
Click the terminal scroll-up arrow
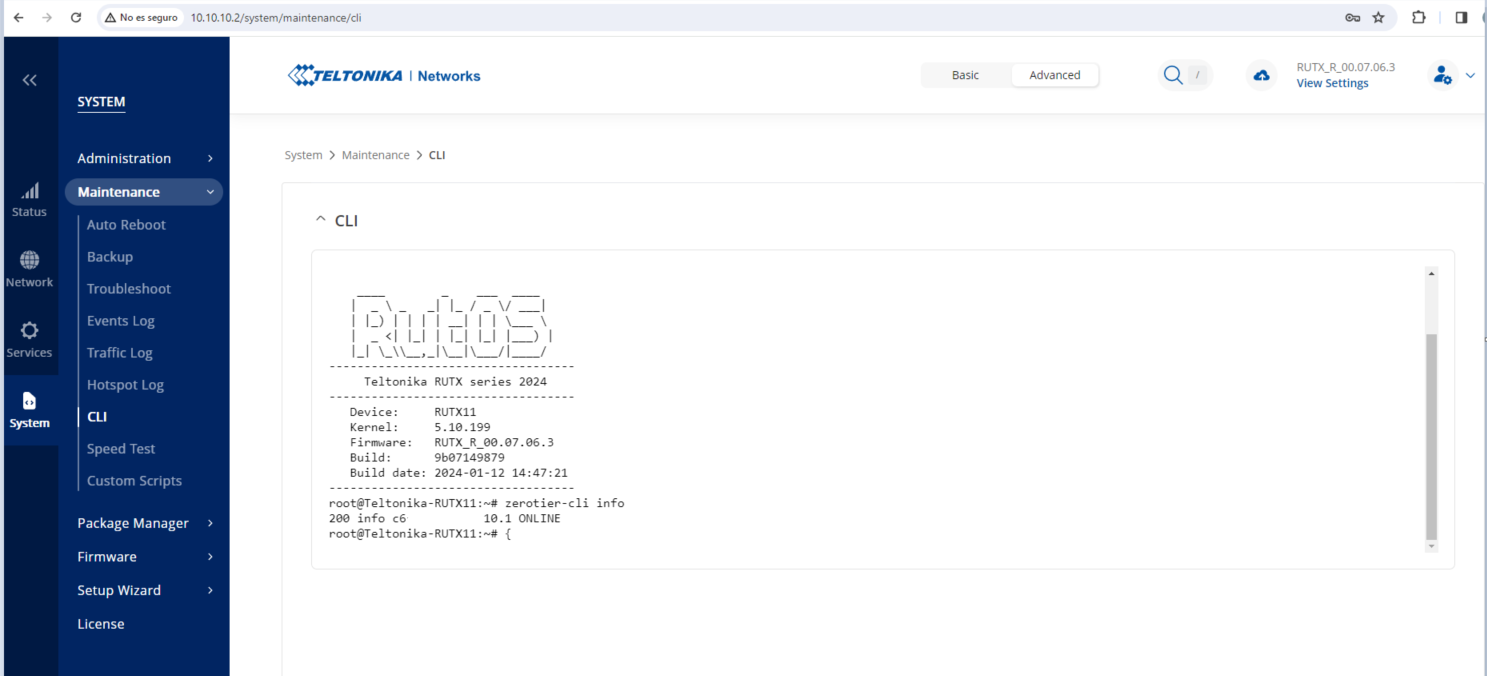tap(1431, 273)
